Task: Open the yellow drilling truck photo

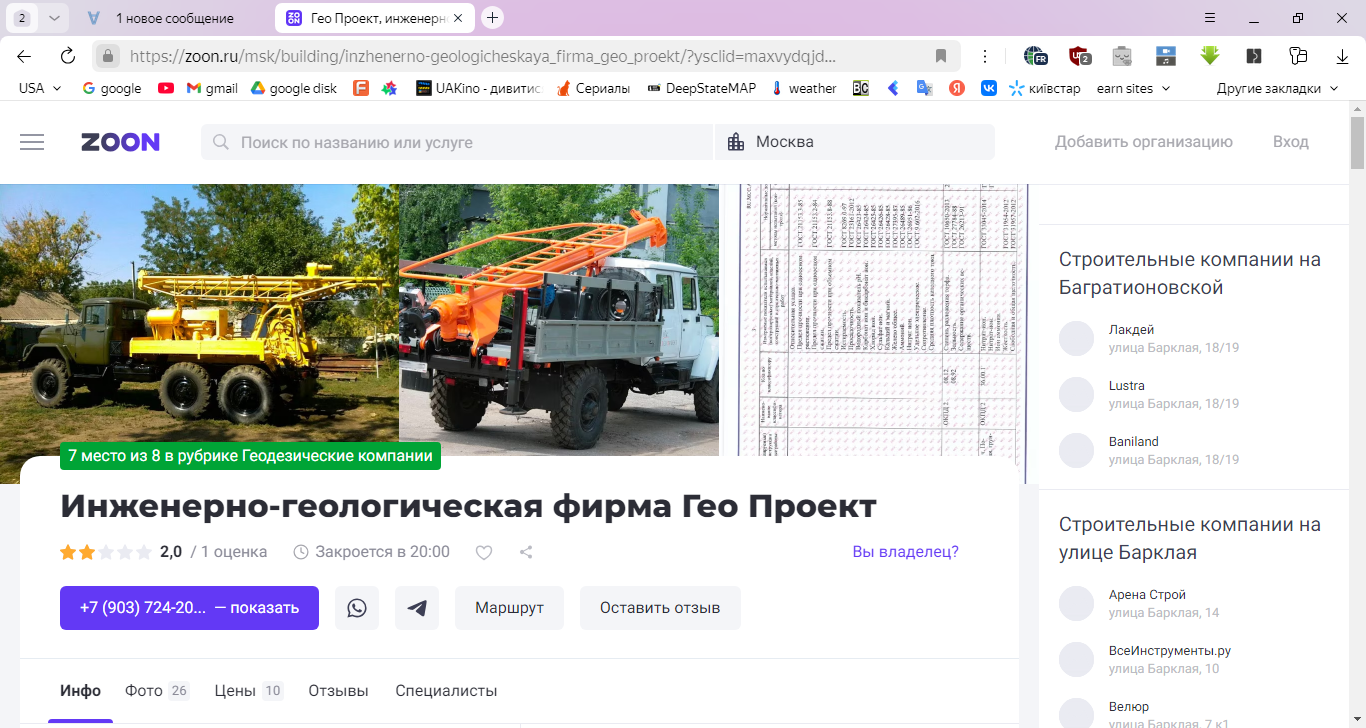Action: 199,320
